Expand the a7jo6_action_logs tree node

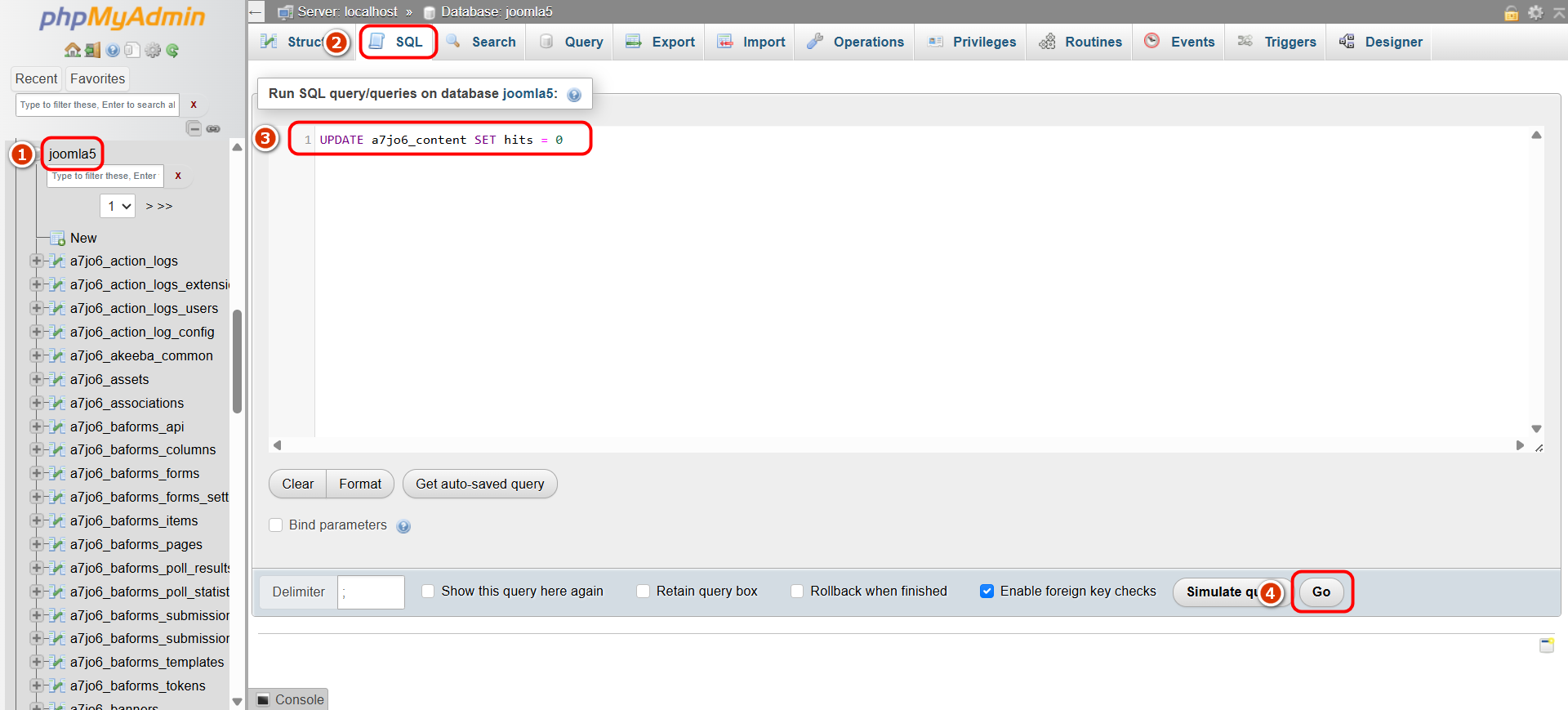(36, 261)
